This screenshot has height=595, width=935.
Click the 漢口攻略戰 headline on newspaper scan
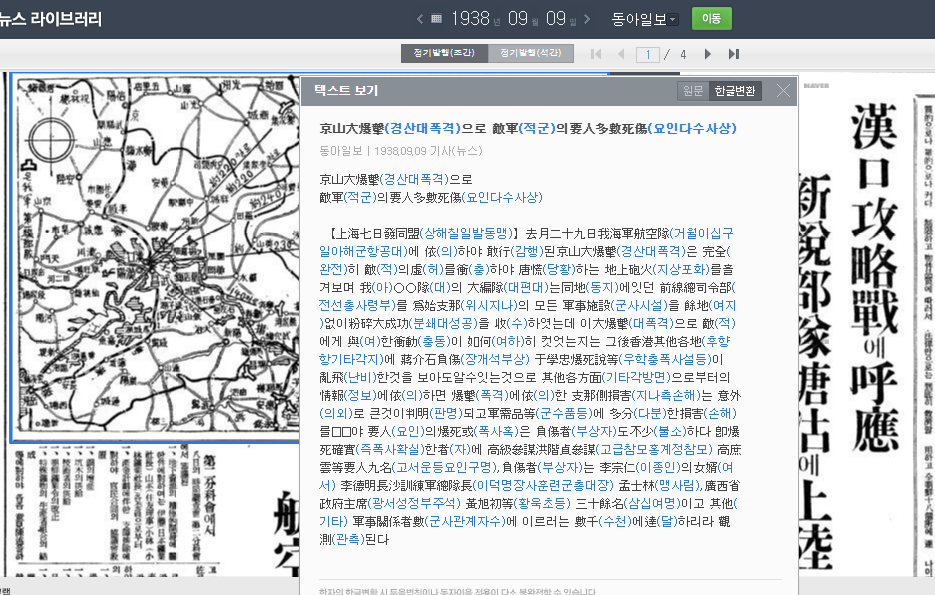(x=874, y=277)
